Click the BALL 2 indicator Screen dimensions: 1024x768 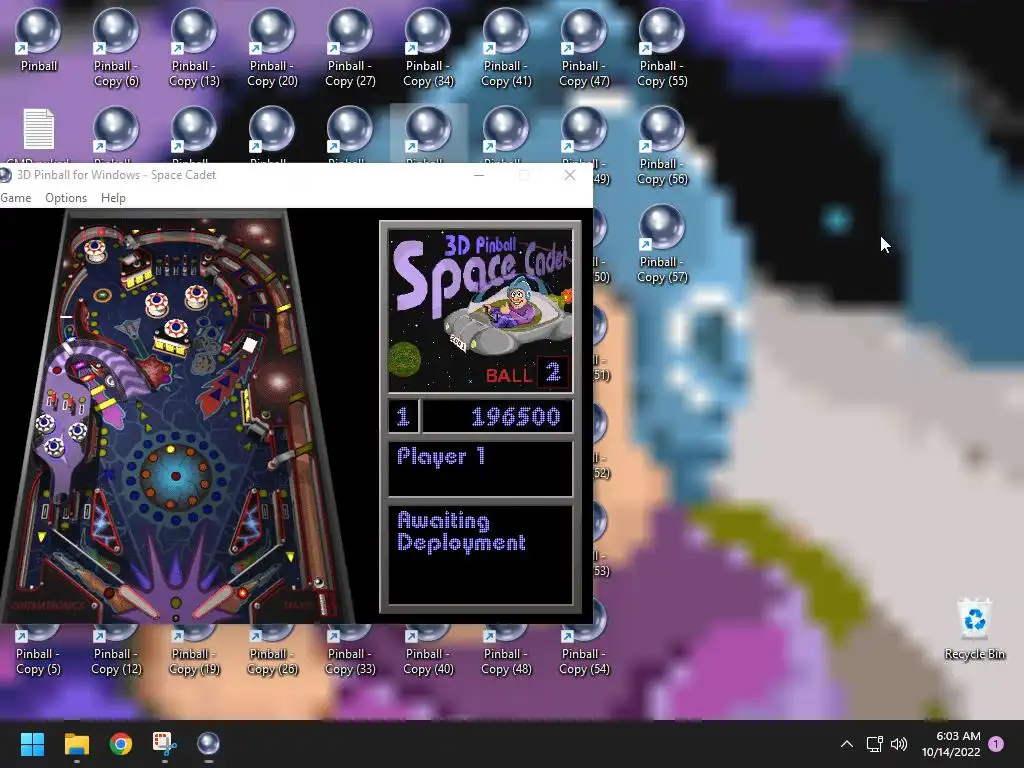coord(526,374)
